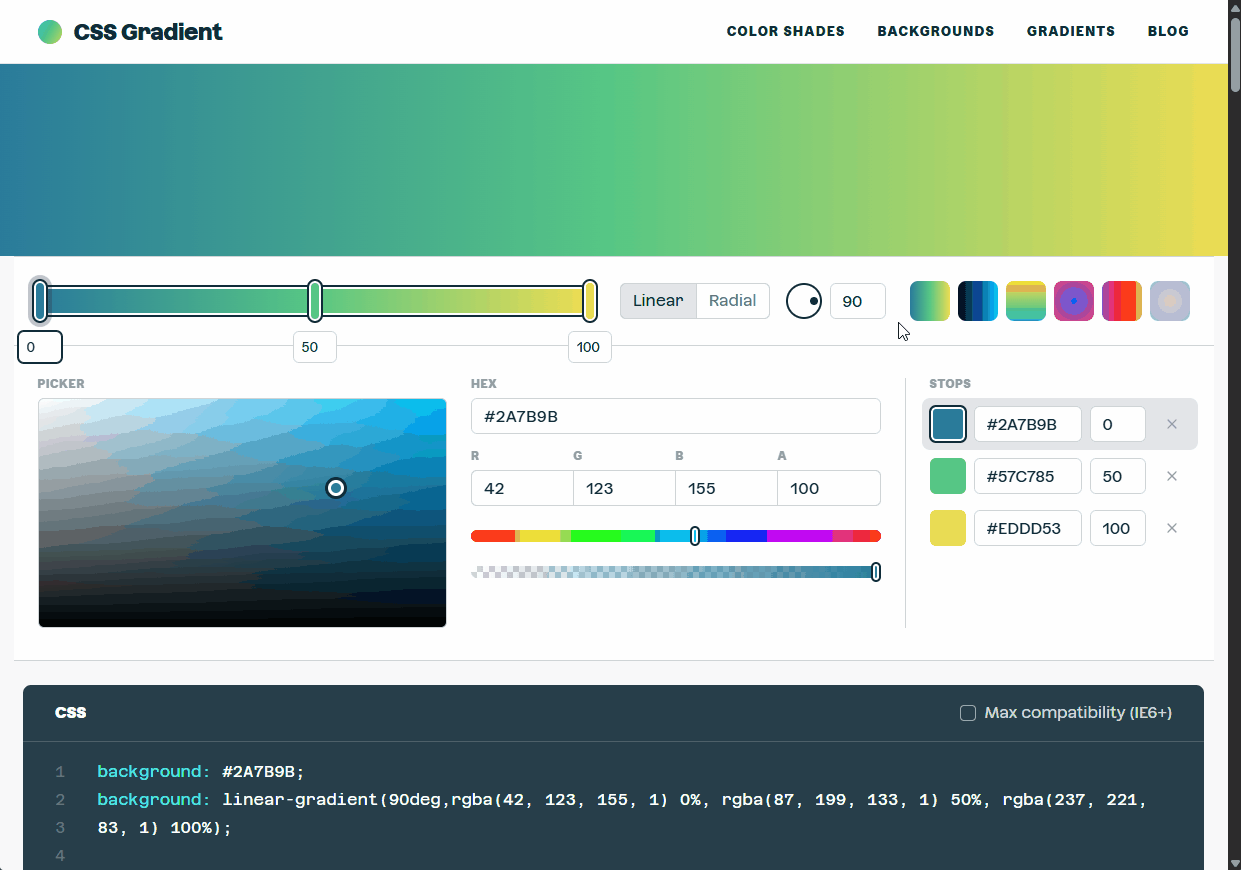
Task: Pick the purple radial gradient preset
Action: click(x=1073, y=301)
